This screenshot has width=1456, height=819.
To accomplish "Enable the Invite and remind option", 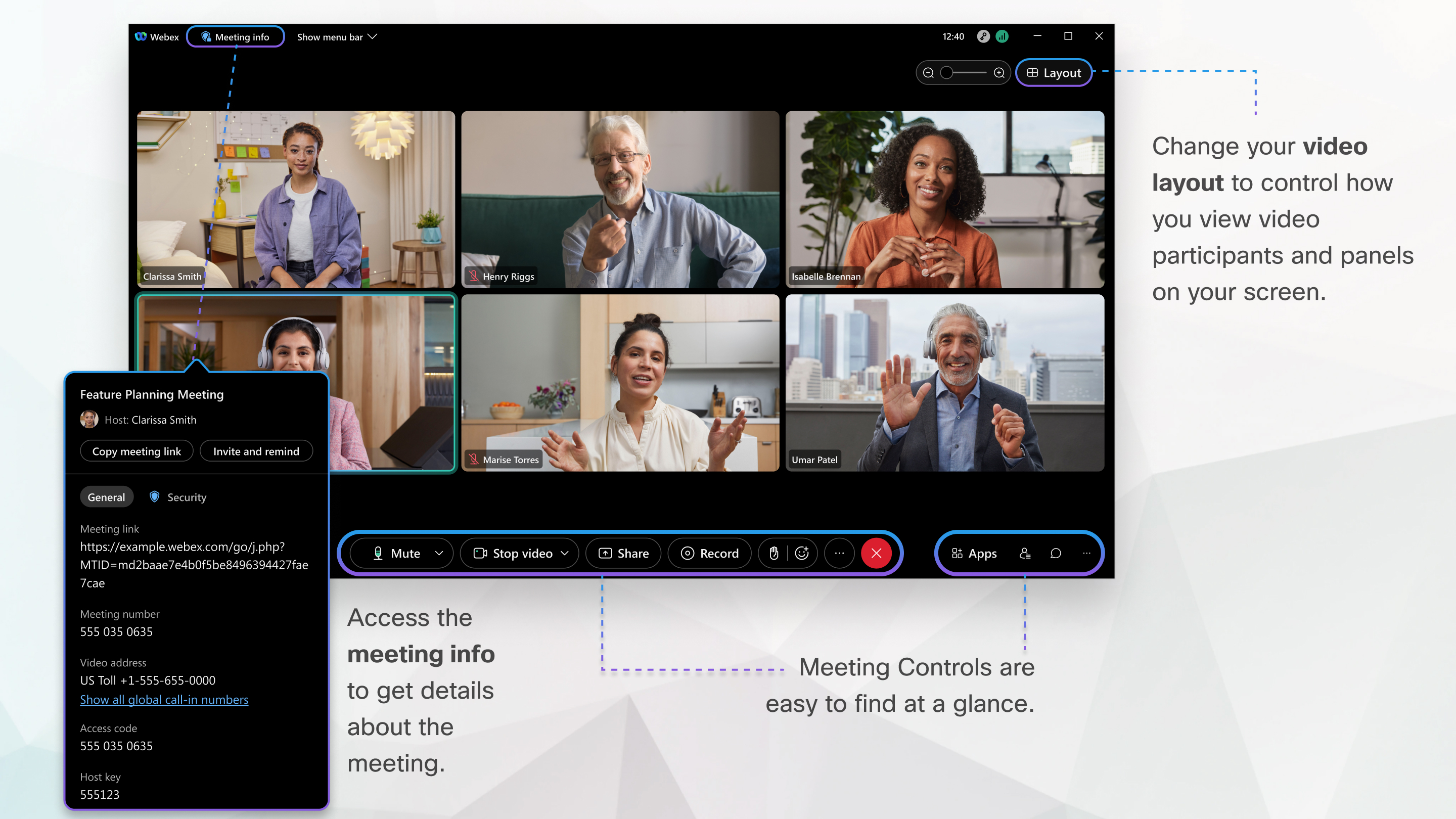I will (x=256, y=451).
